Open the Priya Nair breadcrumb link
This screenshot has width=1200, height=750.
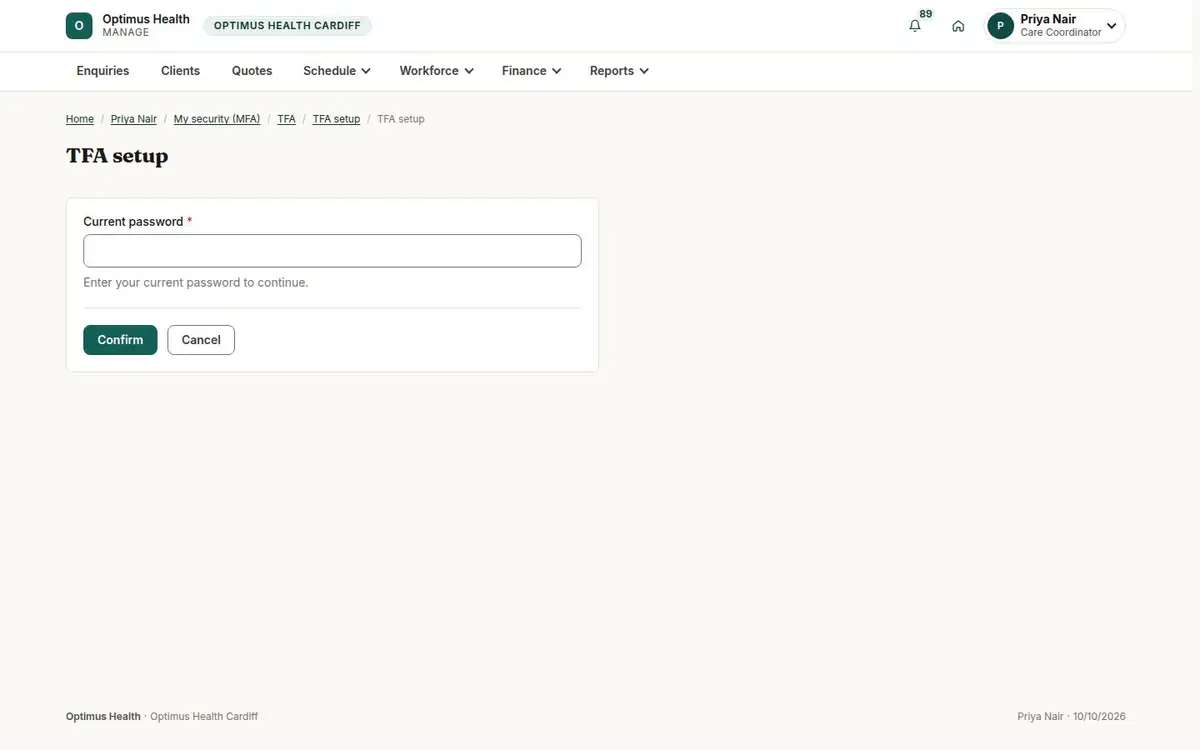pyautogui.click(x=134, y=119)
